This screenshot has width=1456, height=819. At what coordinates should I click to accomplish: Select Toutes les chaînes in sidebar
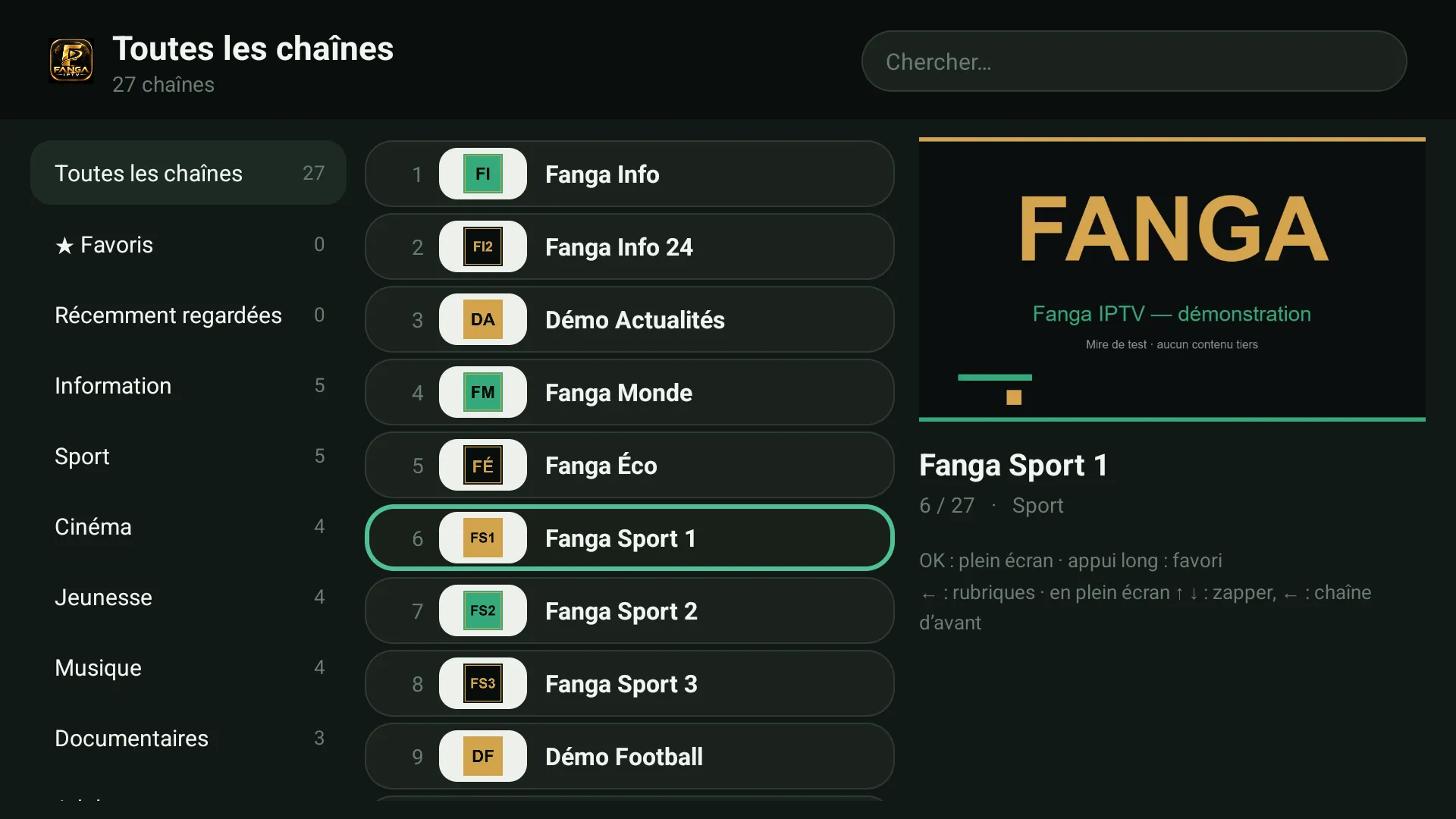point(188,173)
